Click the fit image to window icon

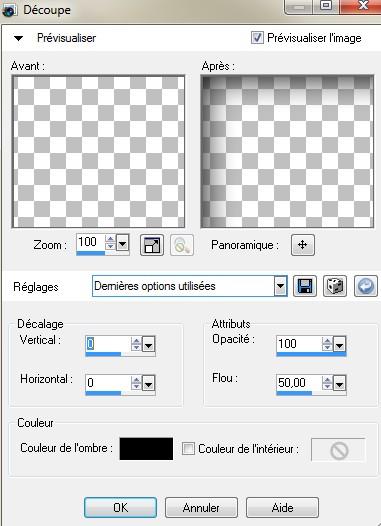click(152, 245)
